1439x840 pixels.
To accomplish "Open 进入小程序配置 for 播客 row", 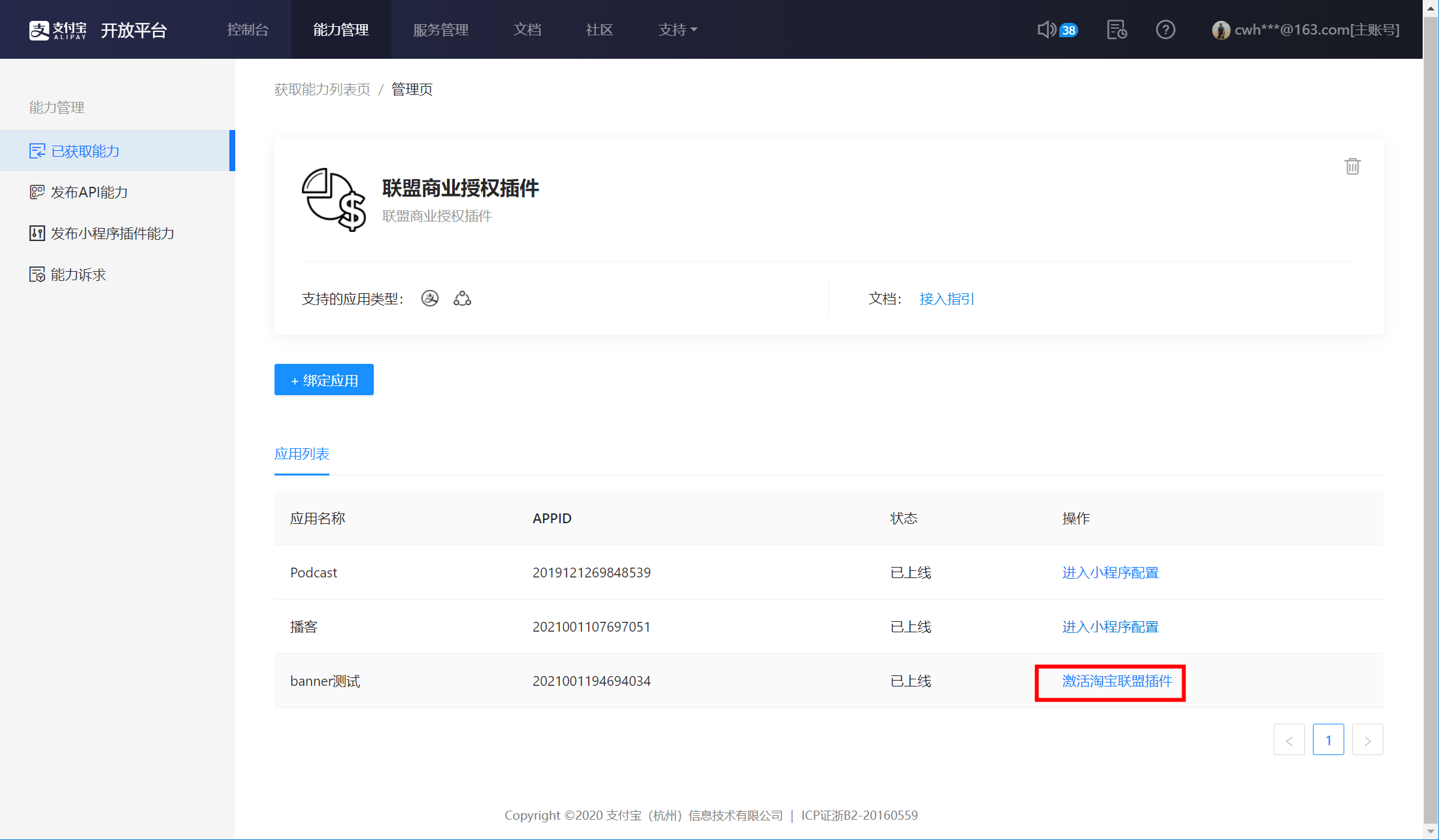I will [x=1110, y=627].
